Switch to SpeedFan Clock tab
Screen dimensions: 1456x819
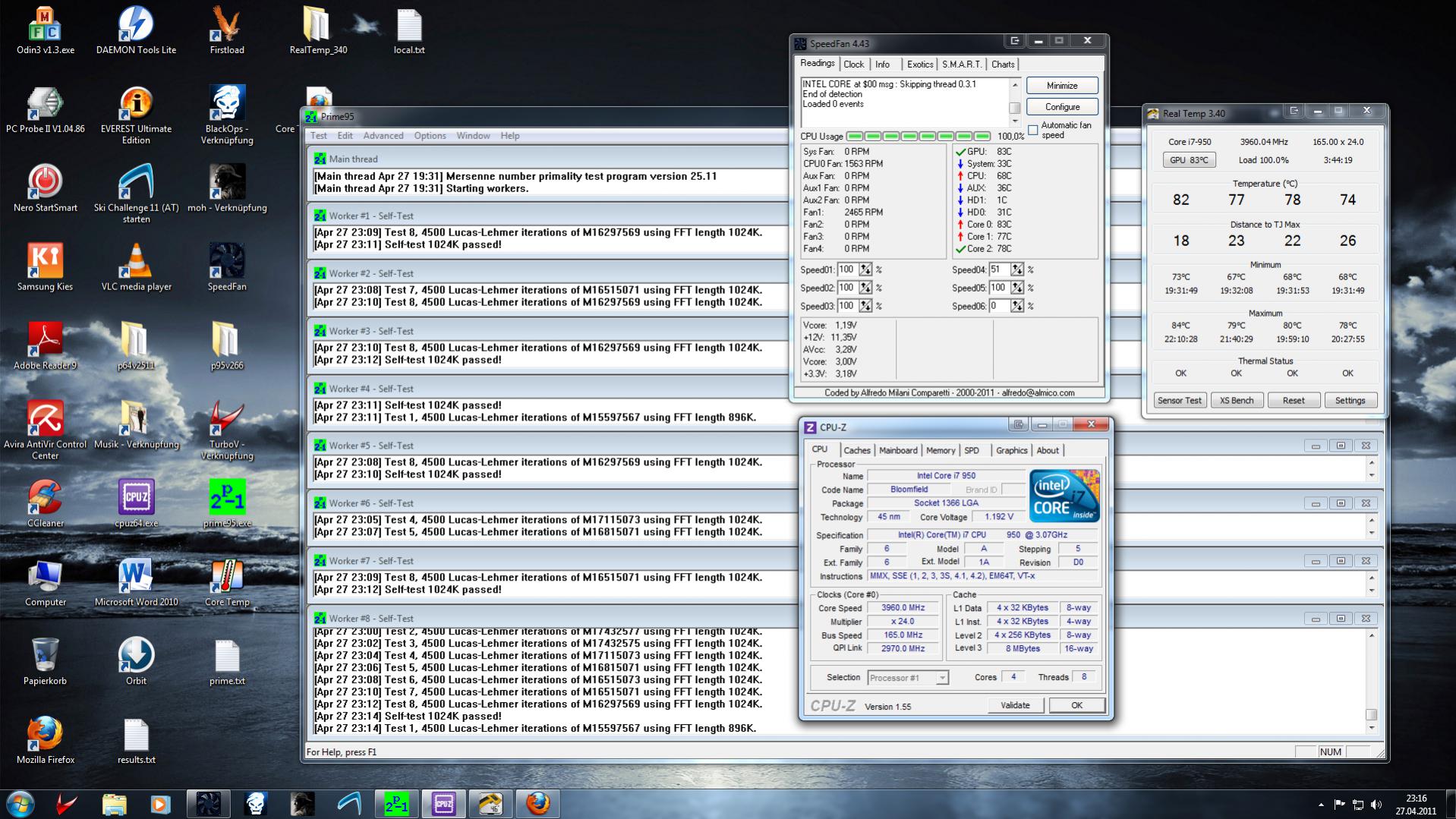[x=854, y=65]
